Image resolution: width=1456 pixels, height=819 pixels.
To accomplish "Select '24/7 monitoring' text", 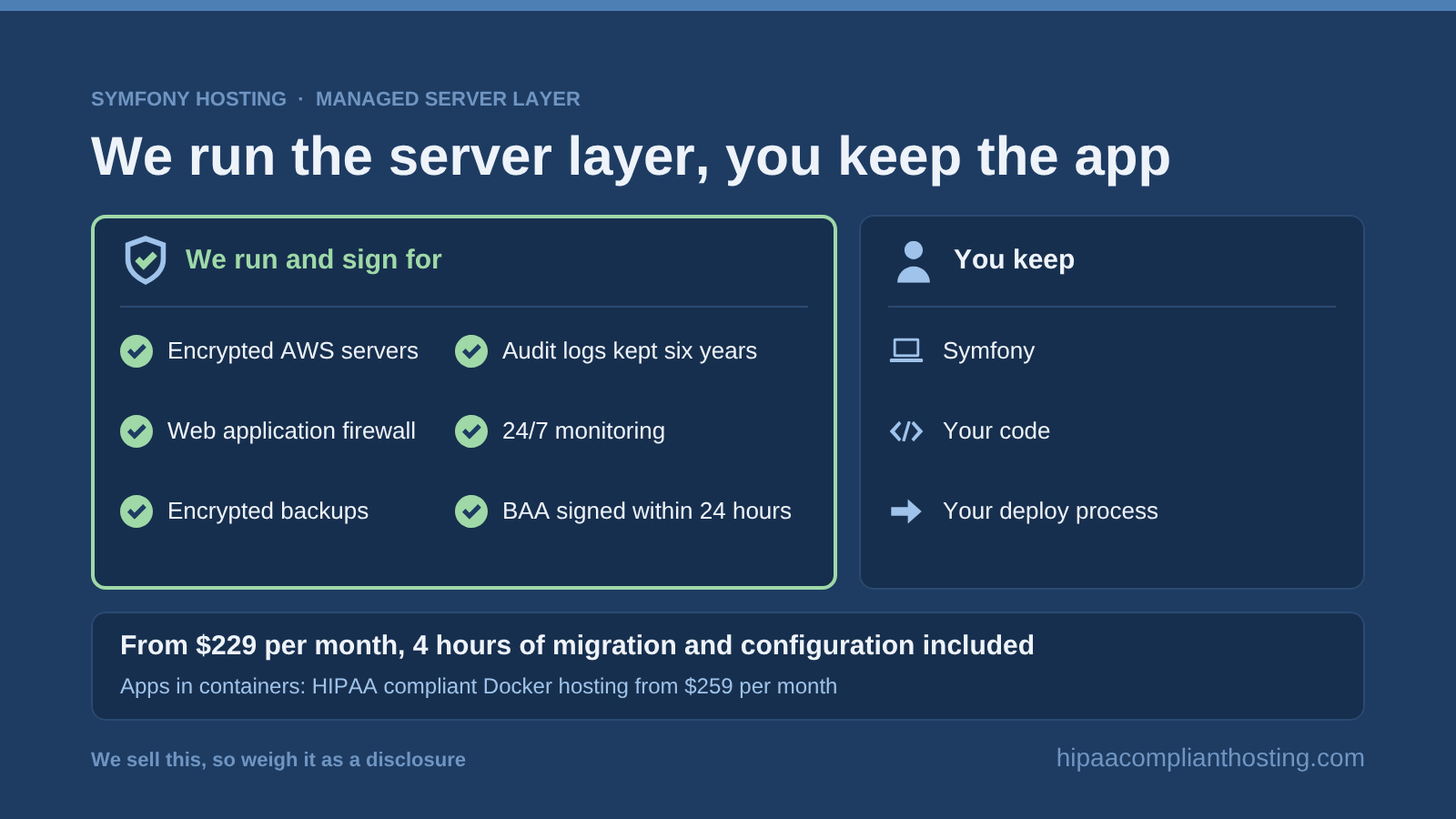I will pos(583,430).
